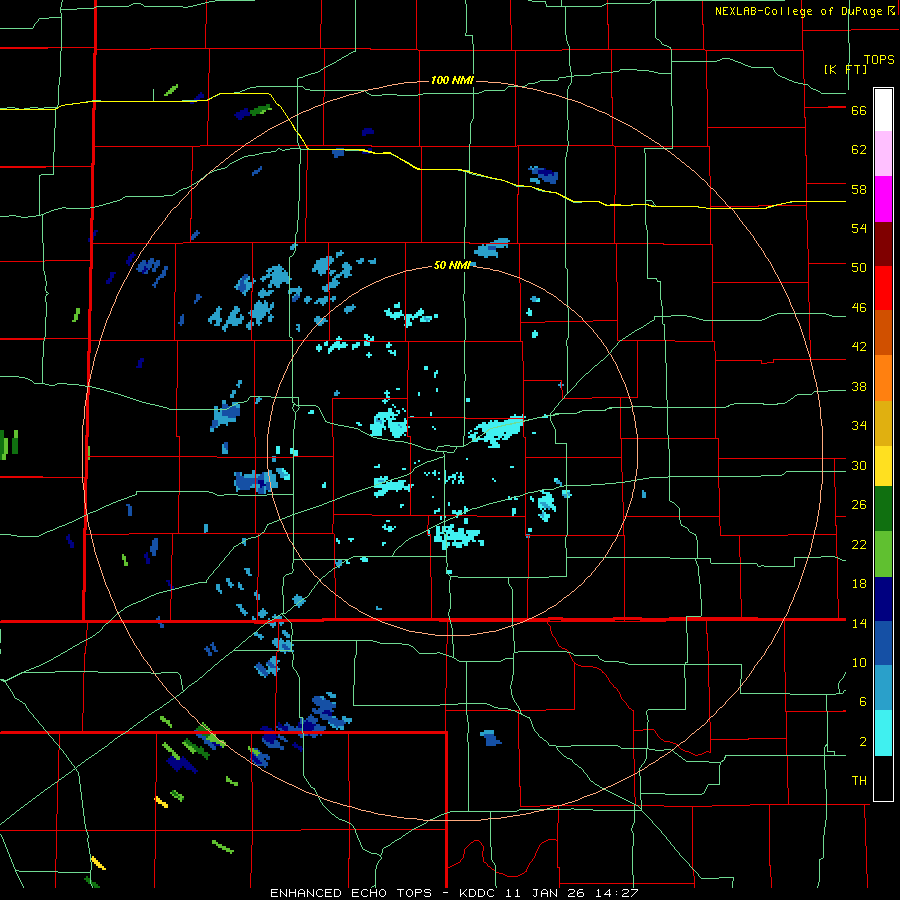The width and height of the screenshot is (900, 900).
Task: Click the 14 legend value
Action: coord(859,623)
